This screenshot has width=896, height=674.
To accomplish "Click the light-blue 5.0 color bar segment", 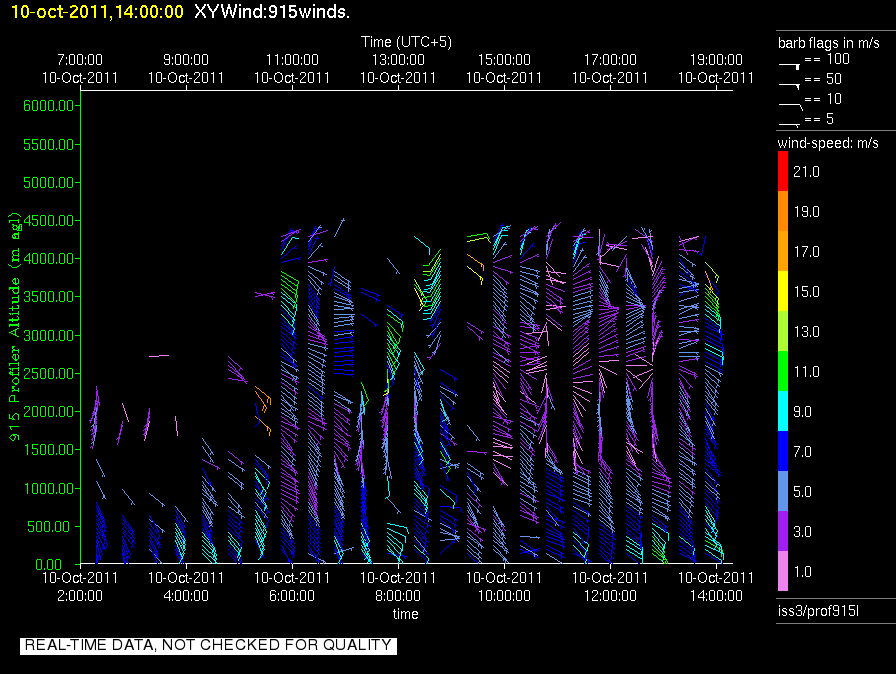I will [x=783, y=491].
